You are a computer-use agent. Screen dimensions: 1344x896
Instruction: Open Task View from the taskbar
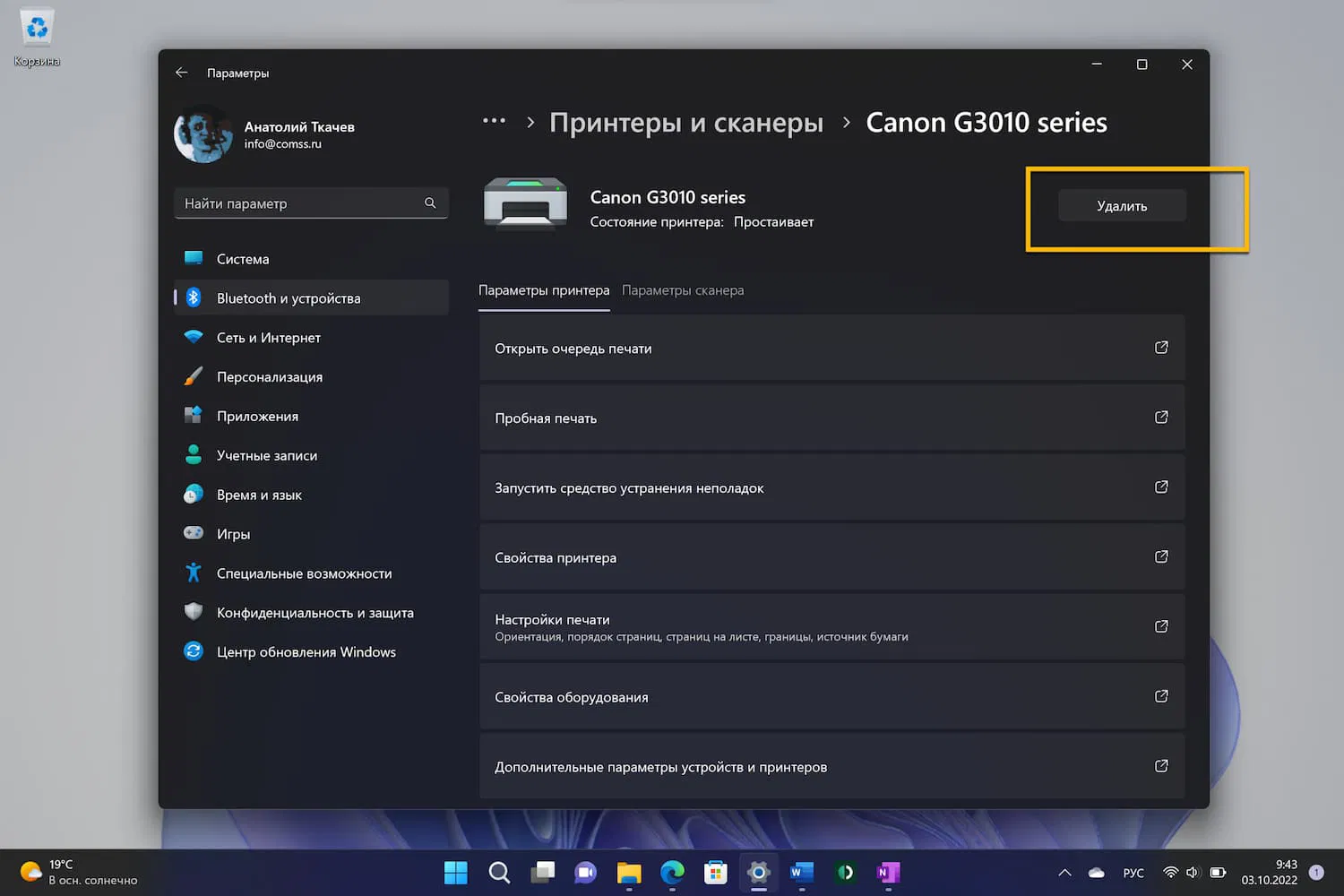pos(542,873)
